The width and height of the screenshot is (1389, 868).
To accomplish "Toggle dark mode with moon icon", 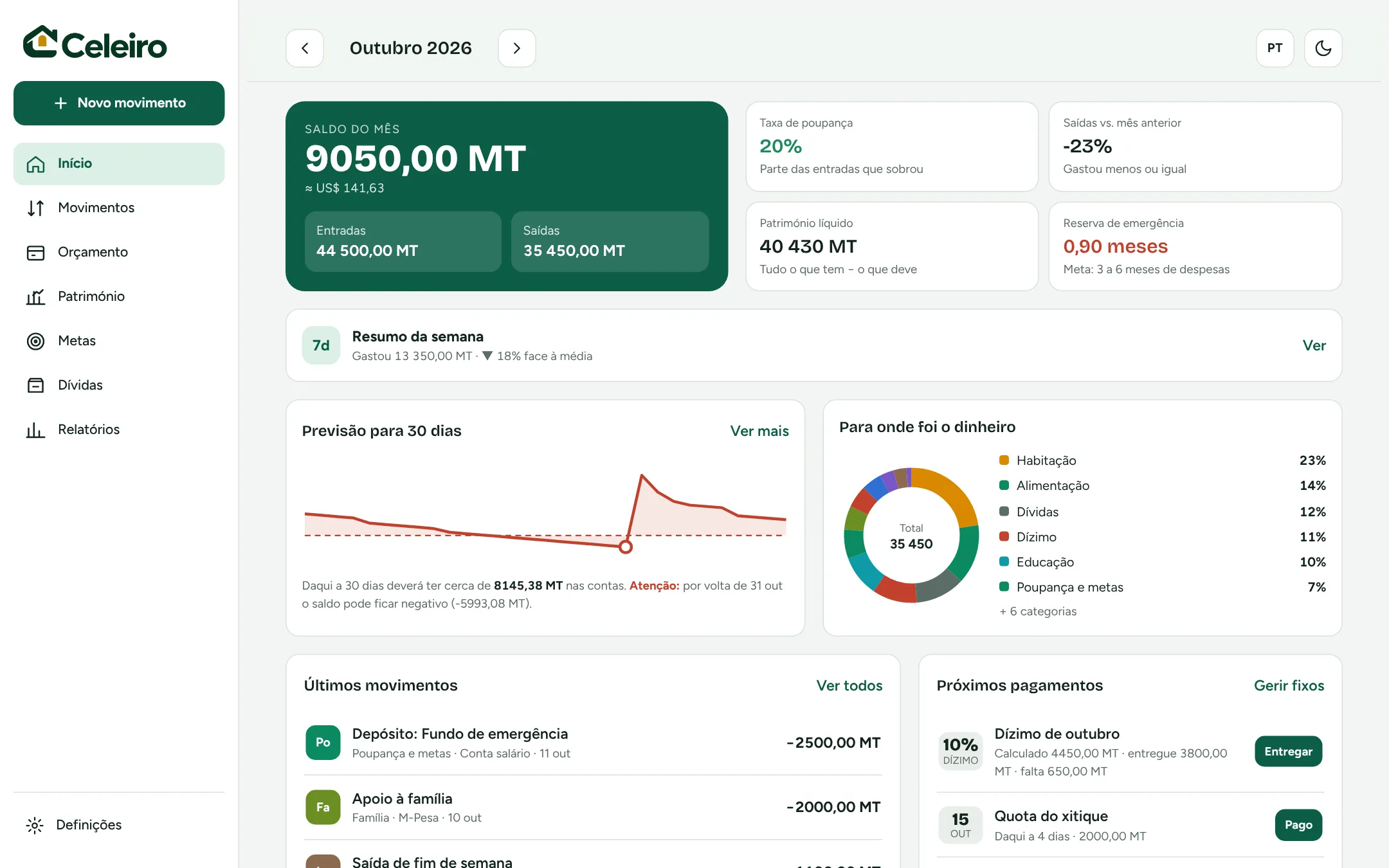I will click(x=1323, y=48).
